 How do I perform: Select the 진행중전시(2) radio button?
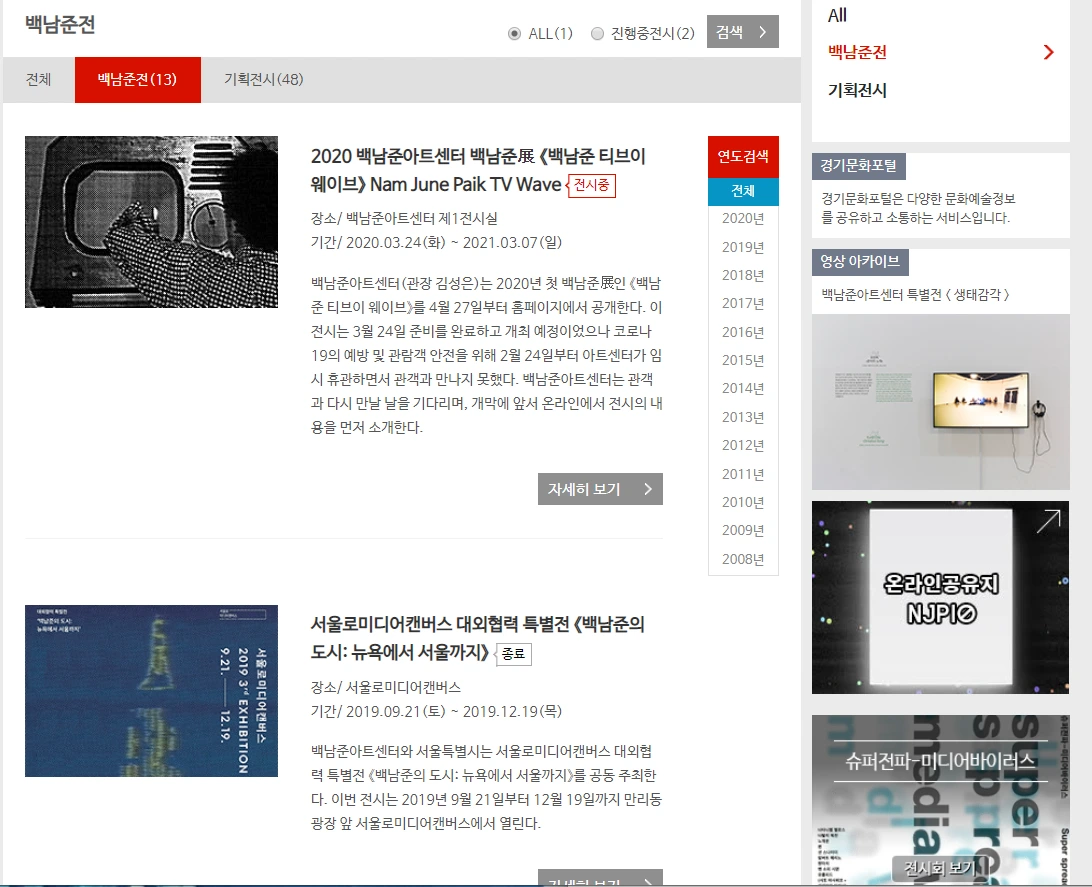tap(598, 32)
